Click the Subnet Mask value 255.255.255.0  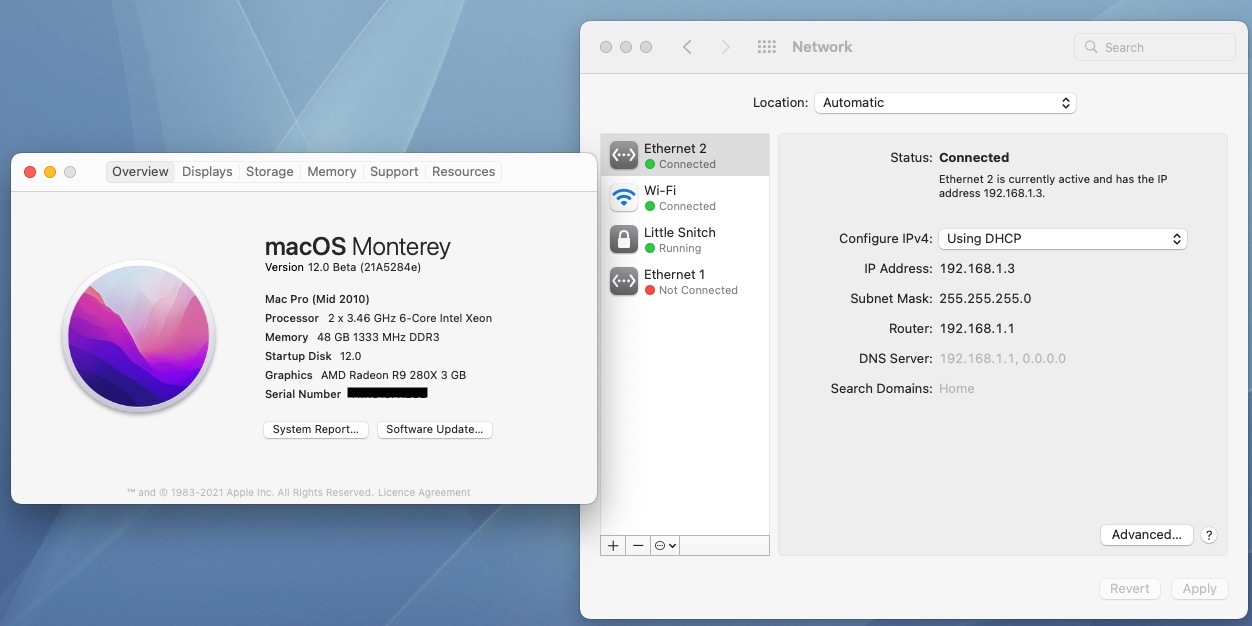point(985,298)
